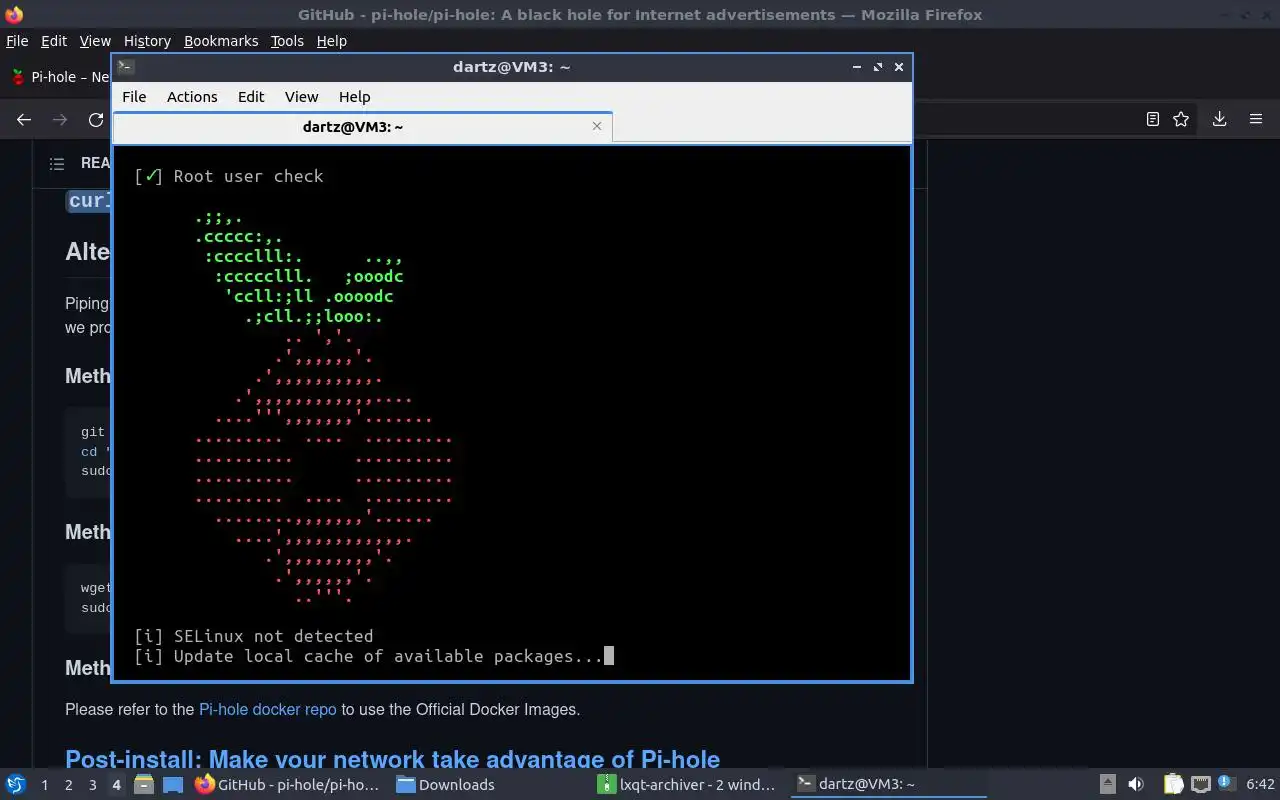
Task: Click removable media eject tray icon
Action: 1107,784
